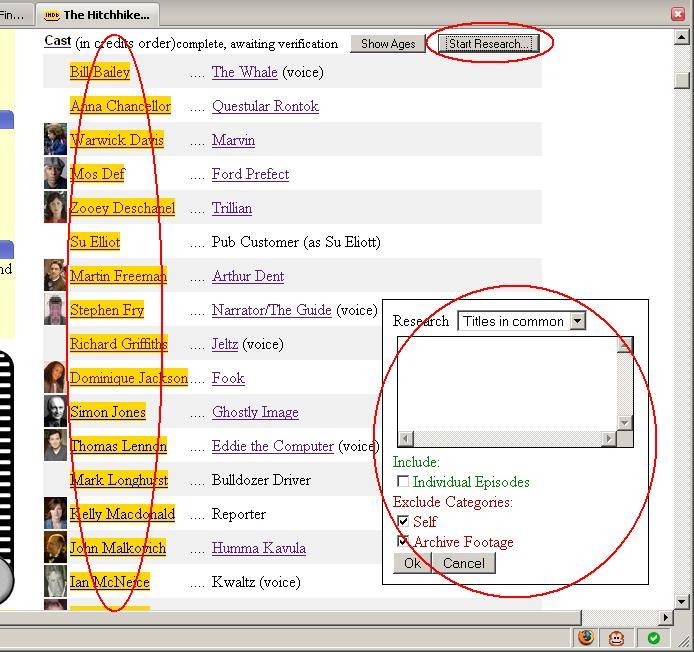Open Zooey Deschanel headshot thumbnail
694x652 pixels.
click(55, 207)
